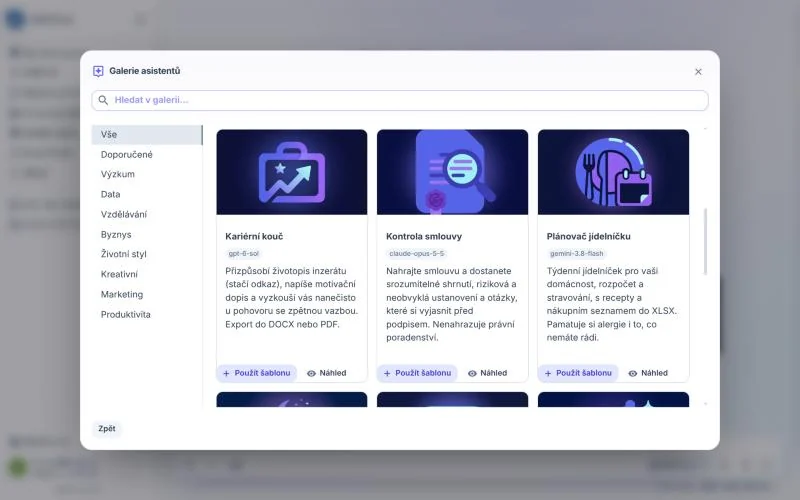
Task: Click the Plánovač jídelníčku card title
Action: pos(589,237)
